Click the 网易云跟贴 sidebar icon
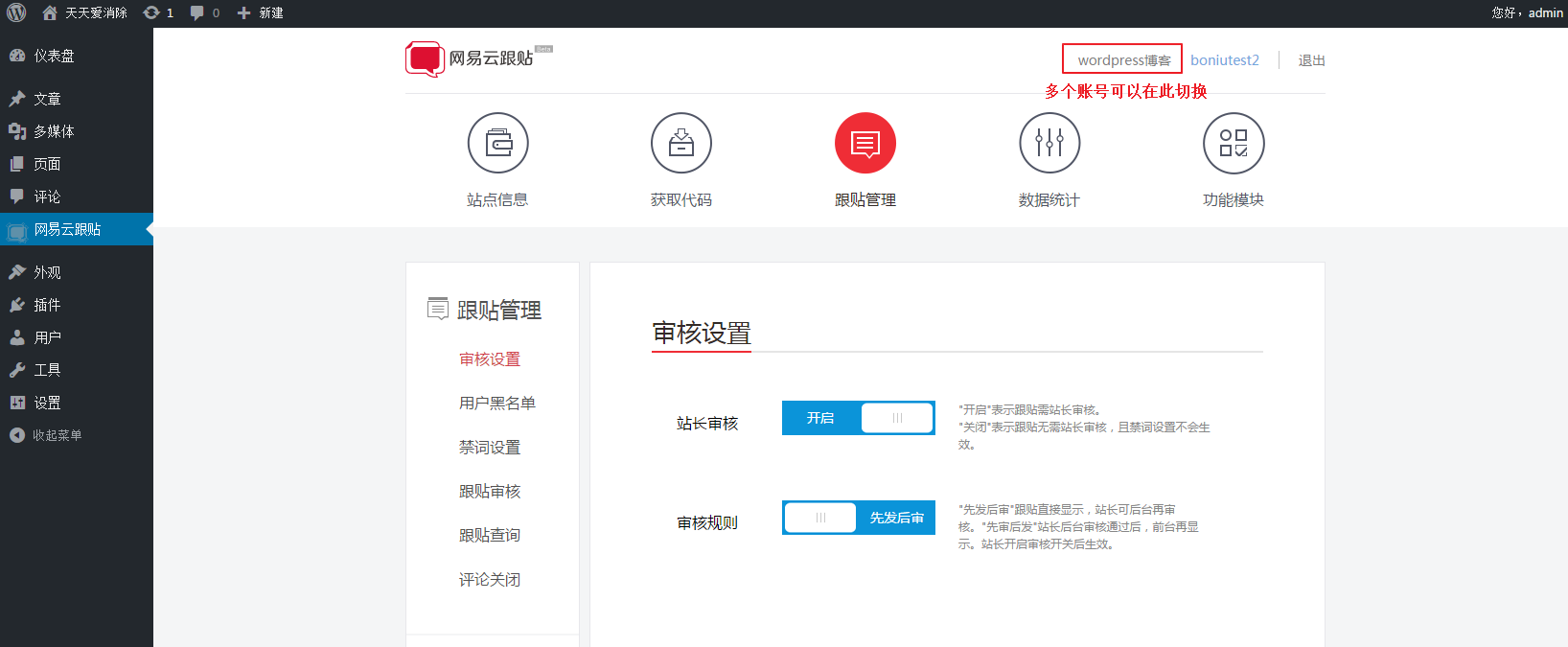Image resolution: width=1568 pixels, height=647 pixels. [x=17, y=230]
